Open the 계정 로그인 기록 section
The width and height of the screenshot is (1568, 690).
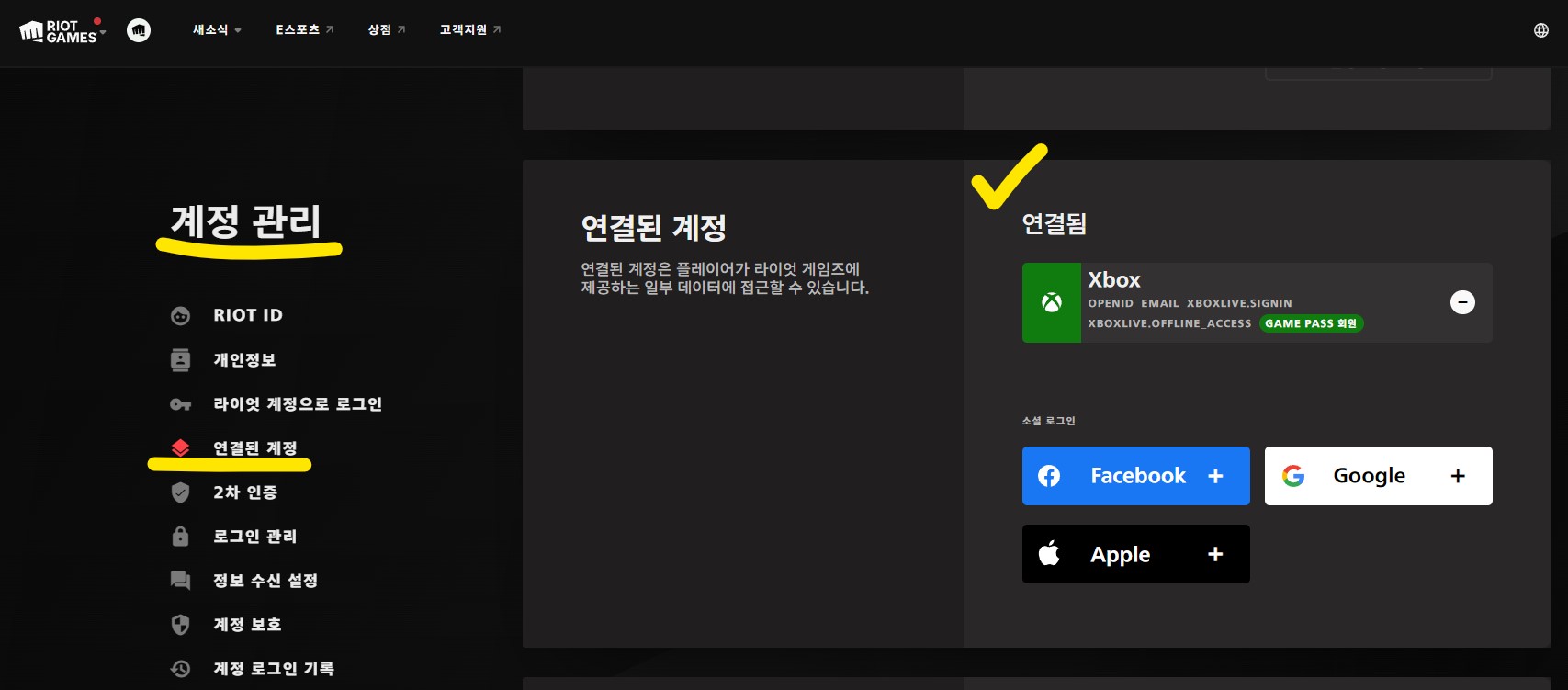[x=274, y=669]
